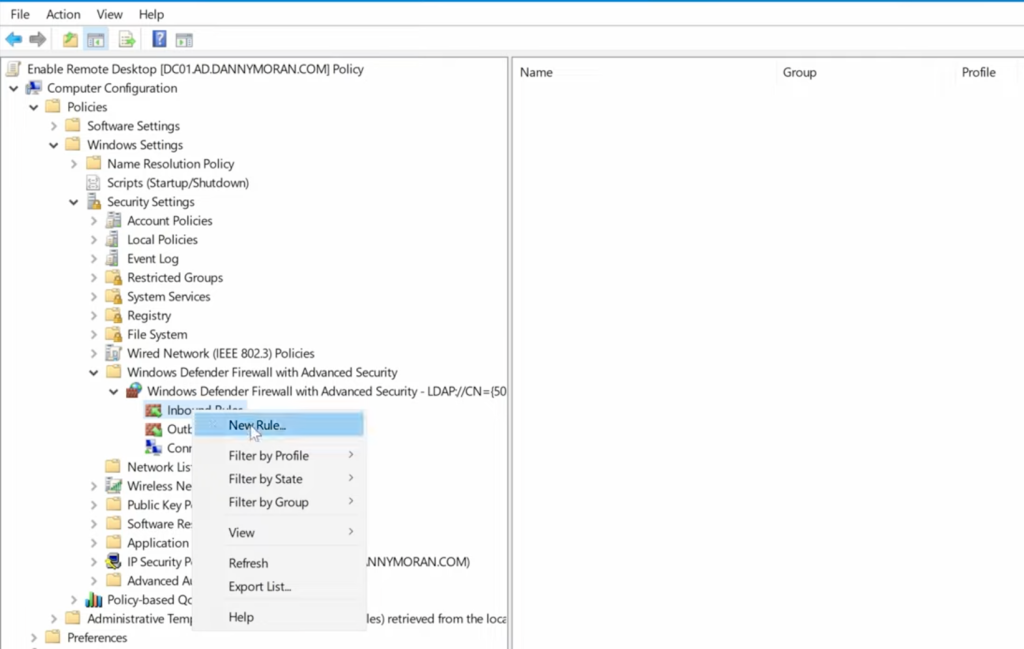Image resolution: width=1024 pixels, height=649 pixels.
Task: Open the Help toolbar icon
Action: coord(159,39)
